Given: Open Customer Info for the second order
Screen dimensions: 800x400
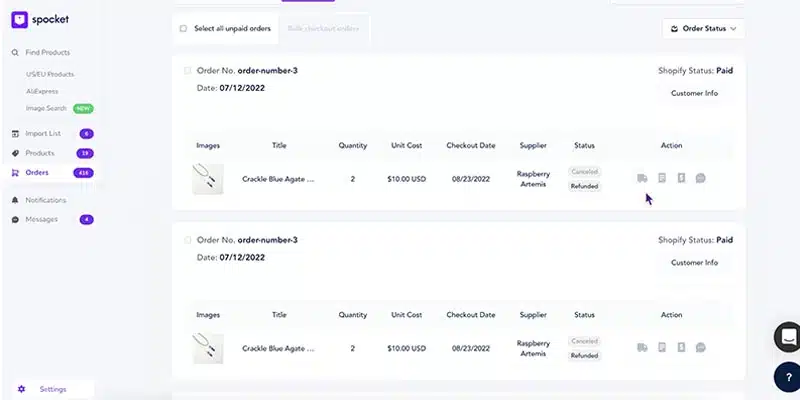Looking at the screenshot, I should pos(694,263).
